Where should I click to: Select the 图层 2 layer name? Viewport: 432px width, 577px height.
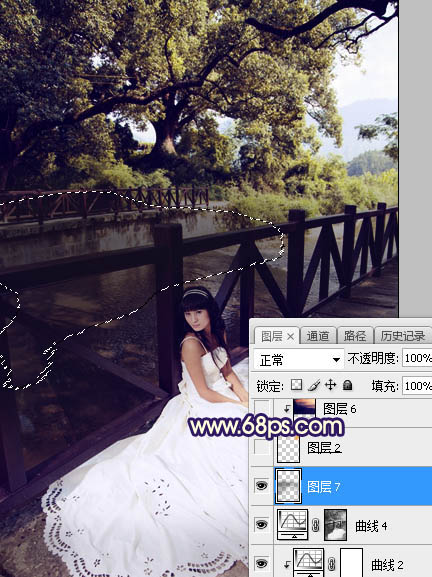[324, 448]
